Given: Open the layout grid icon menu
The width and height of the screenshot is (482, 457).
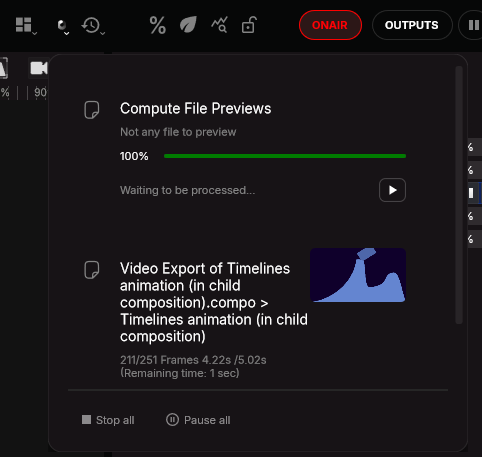Looking at the screenshot, I should (x=23, y=25).
